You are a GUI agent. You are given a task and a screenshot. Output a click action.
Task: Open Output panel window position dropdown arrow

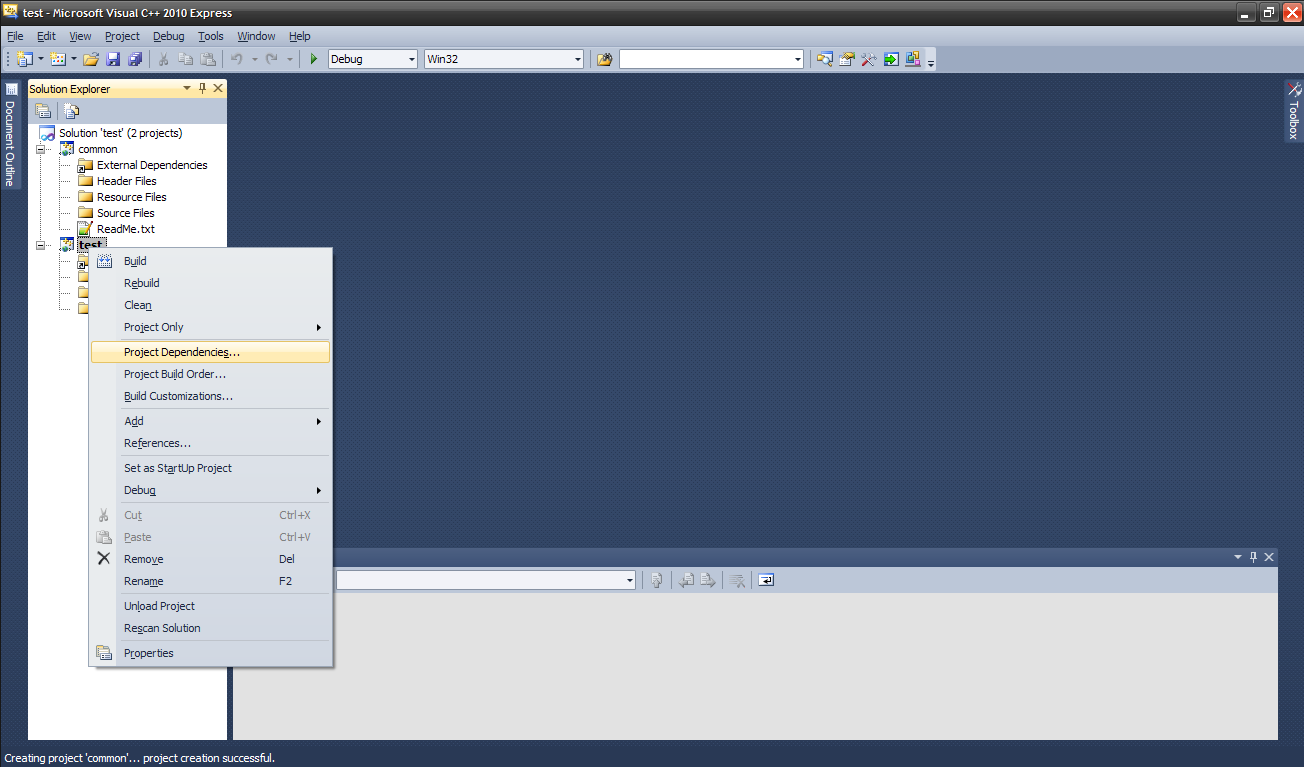tap(1237, 557)
